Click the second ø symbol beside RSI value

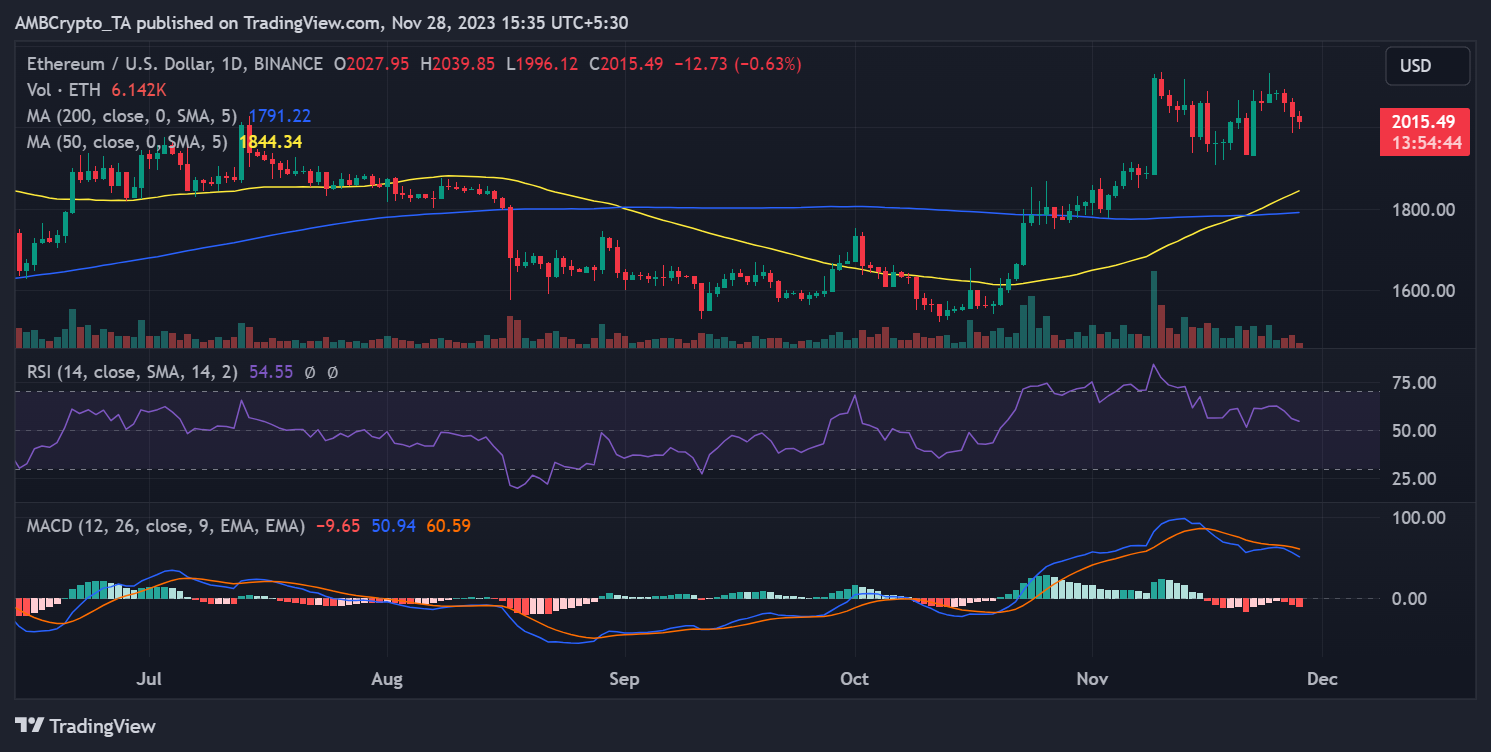coord(332,372)
